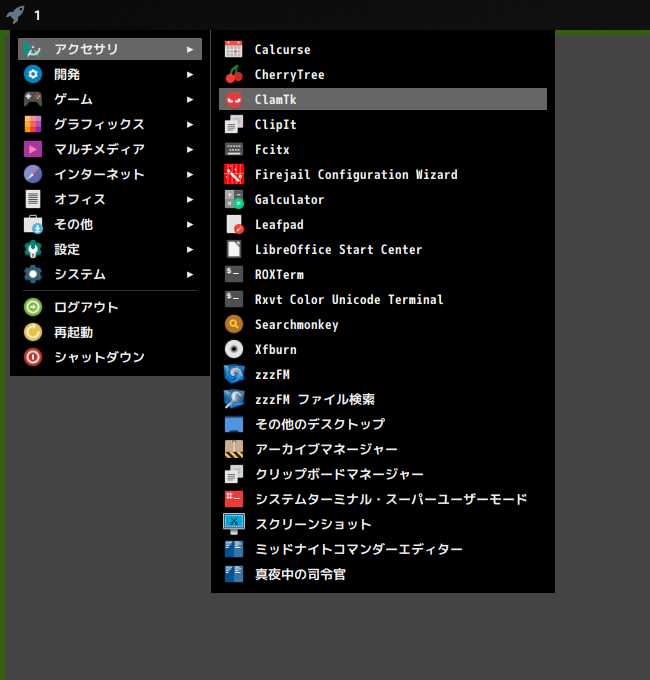This screenshot has width=650, height=680.
Task: Click the Leafpad notepad icon
Action: point(234,224)
